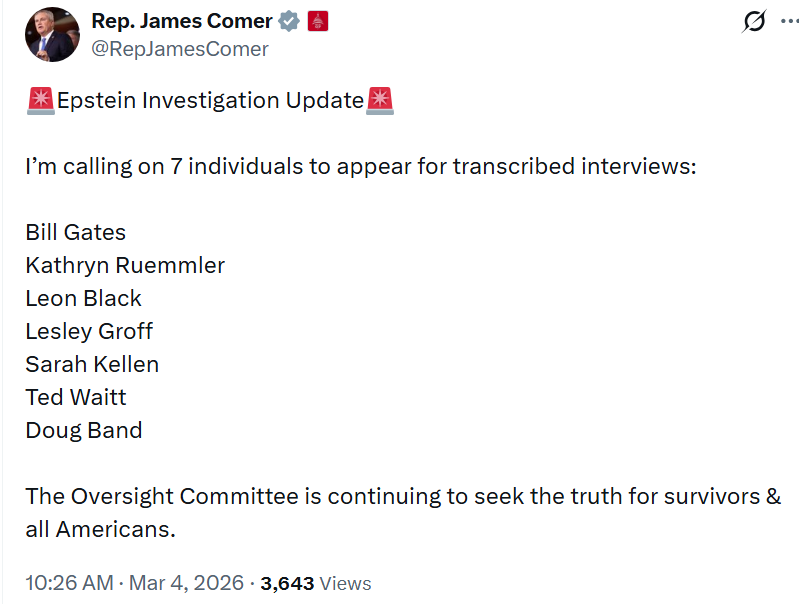The height and width of the screenshot is (604, 799).
Task: Click the siren emoji before 'Epstein'
Action: (x=40, y=100)
